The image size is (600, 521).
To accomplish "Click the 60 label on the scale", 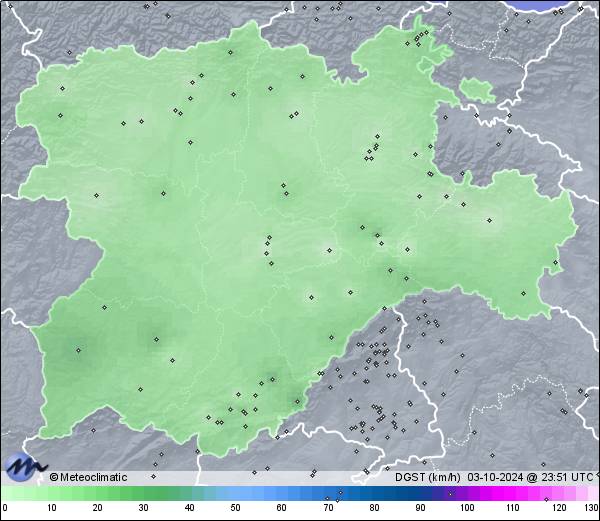I will point(282,508).
